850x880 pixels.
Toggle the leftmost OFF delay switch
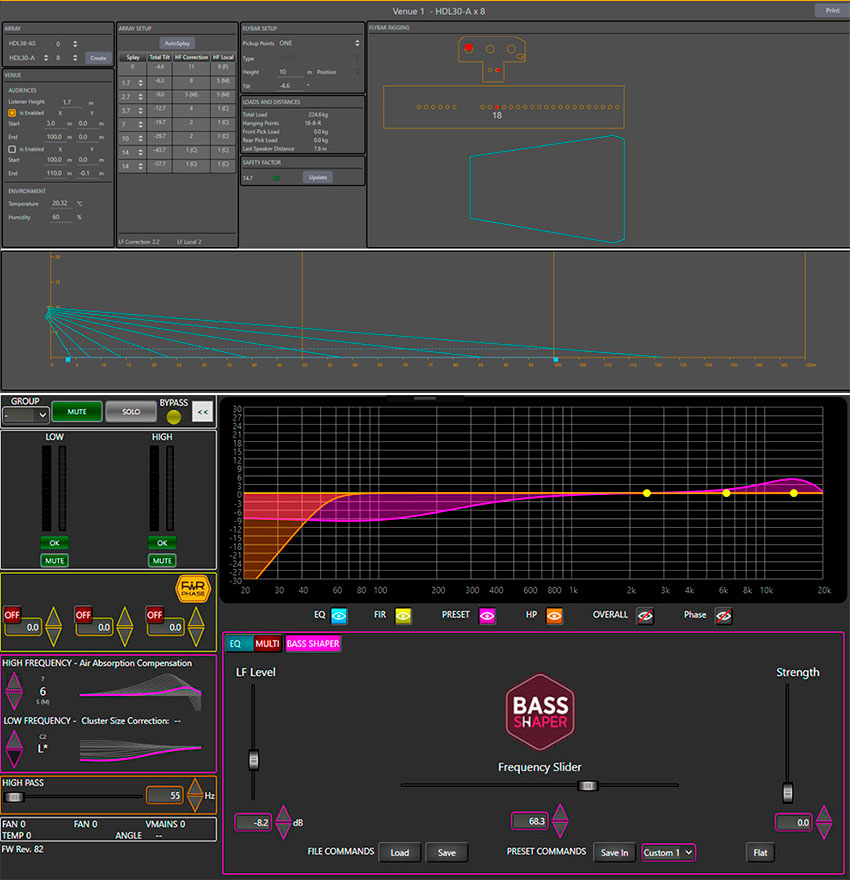(x=12, y=615)
